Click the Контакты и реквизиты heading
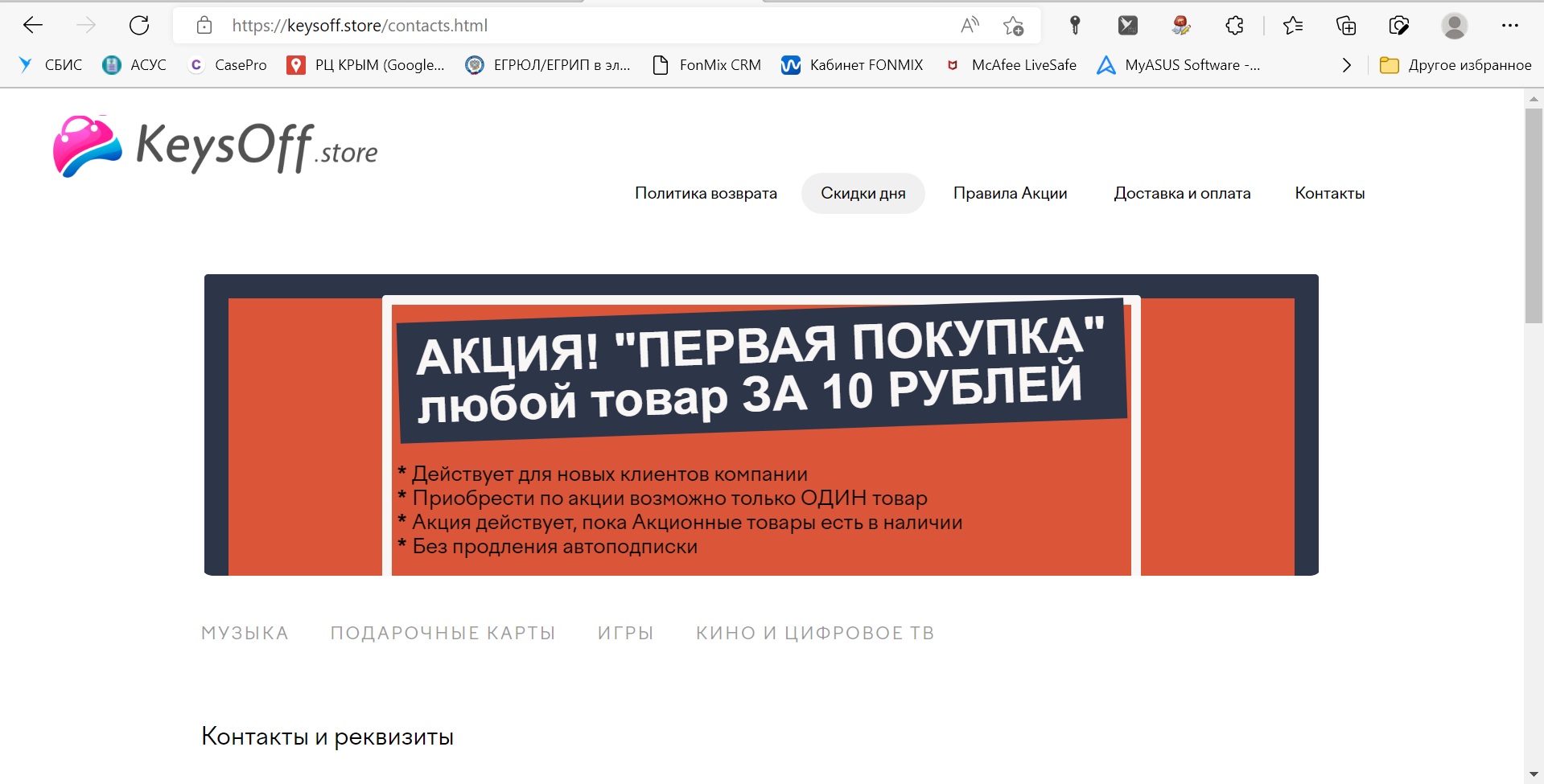Viewport: 1544px width, 784px height. (327, 737)
